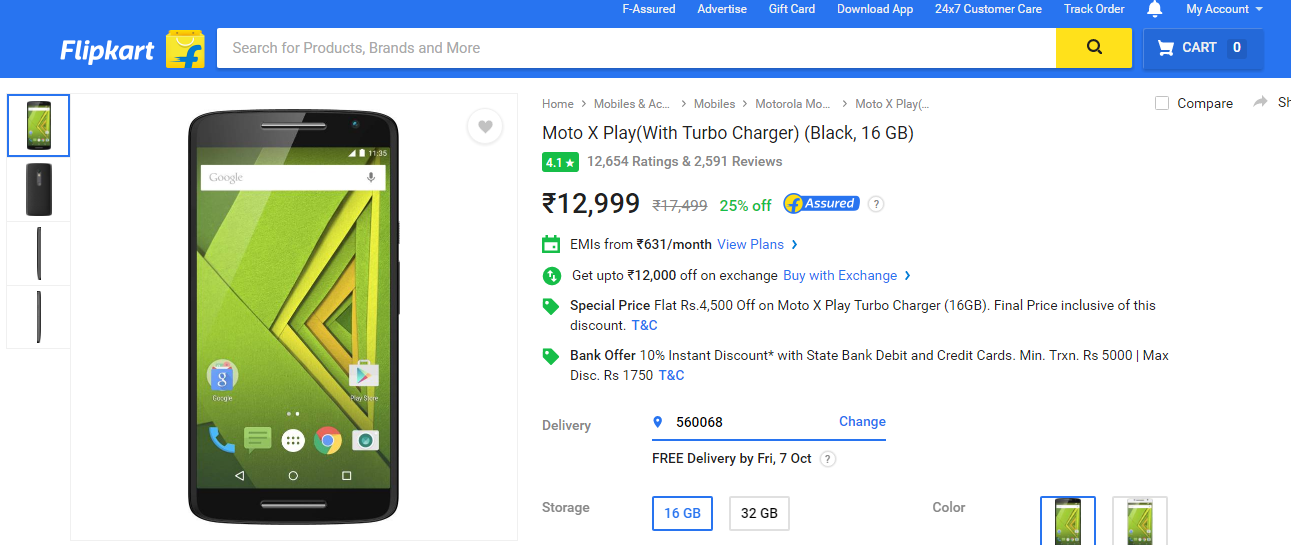Go to Moto X Play(... breadcrumb
The image size is (1291, 547).
coord(892,104)
